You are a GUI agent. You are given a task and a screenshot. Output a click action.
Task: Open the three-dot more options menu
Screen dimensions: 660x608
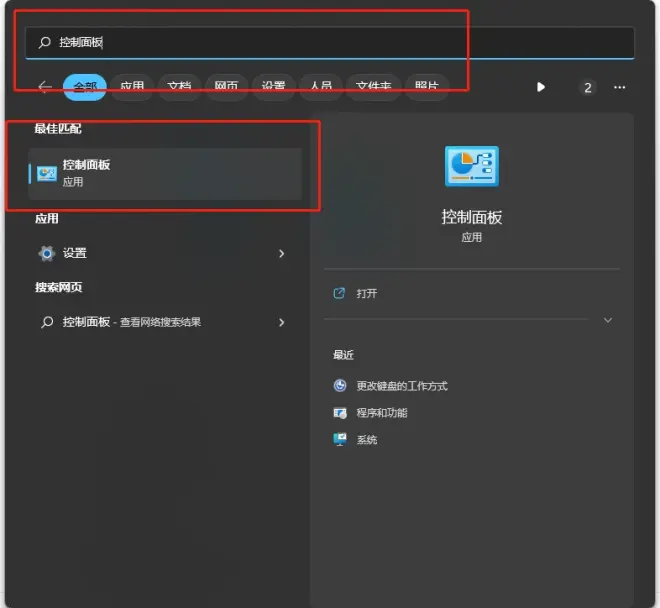(x=620, y=87)
